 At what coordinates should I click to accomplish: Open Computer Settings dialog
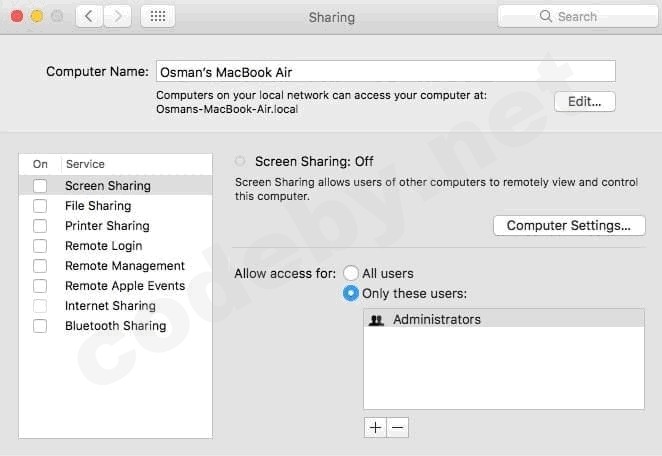click(568, 226)
